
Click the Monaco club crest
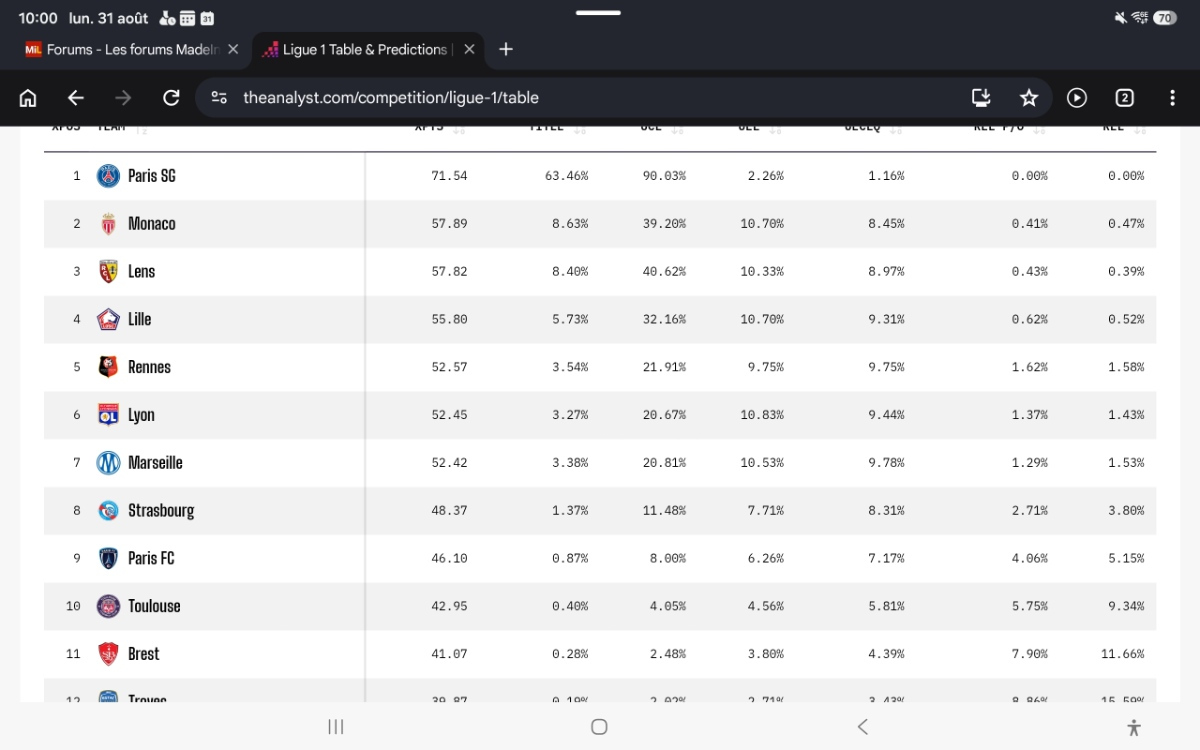(x=108, y=224)
